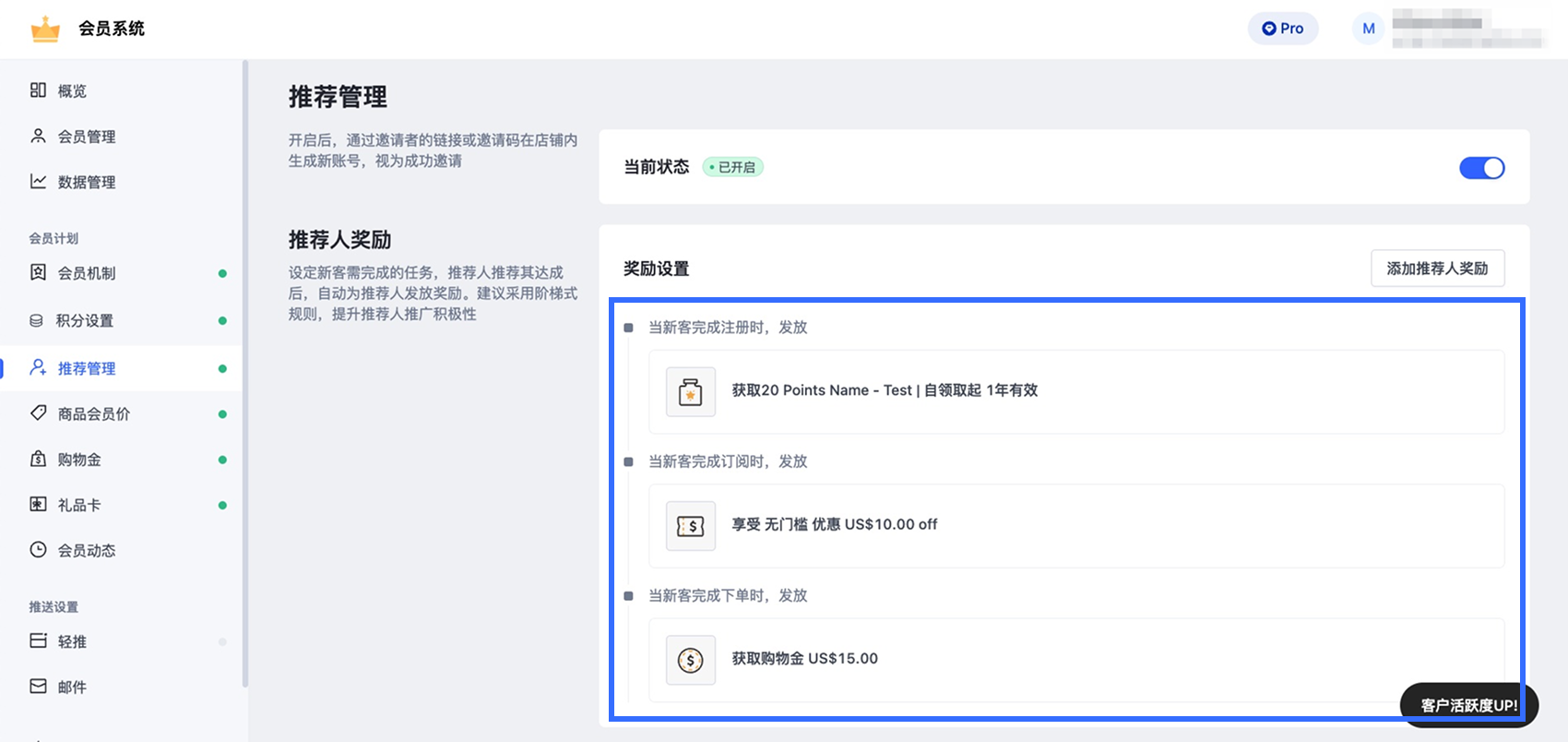Click the 会员动态 clock icon
The image size is (1568, 742).
38,550
